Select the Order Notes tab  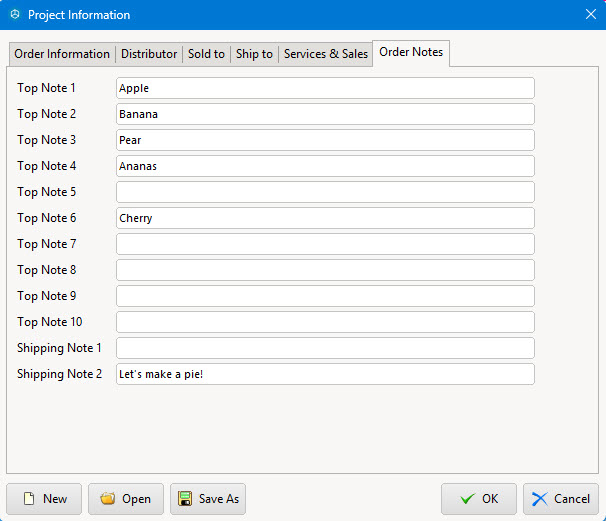[411, 53]
